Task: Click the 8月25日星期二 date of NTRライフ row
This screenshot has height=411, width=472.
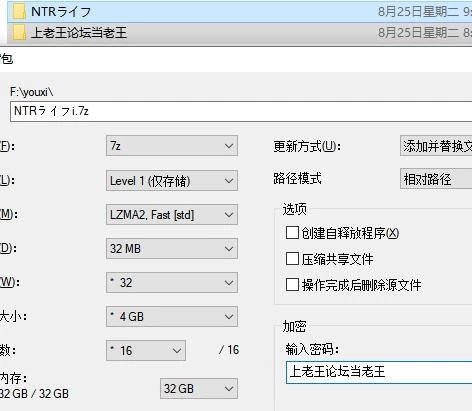Action: [x=418, y=12]
